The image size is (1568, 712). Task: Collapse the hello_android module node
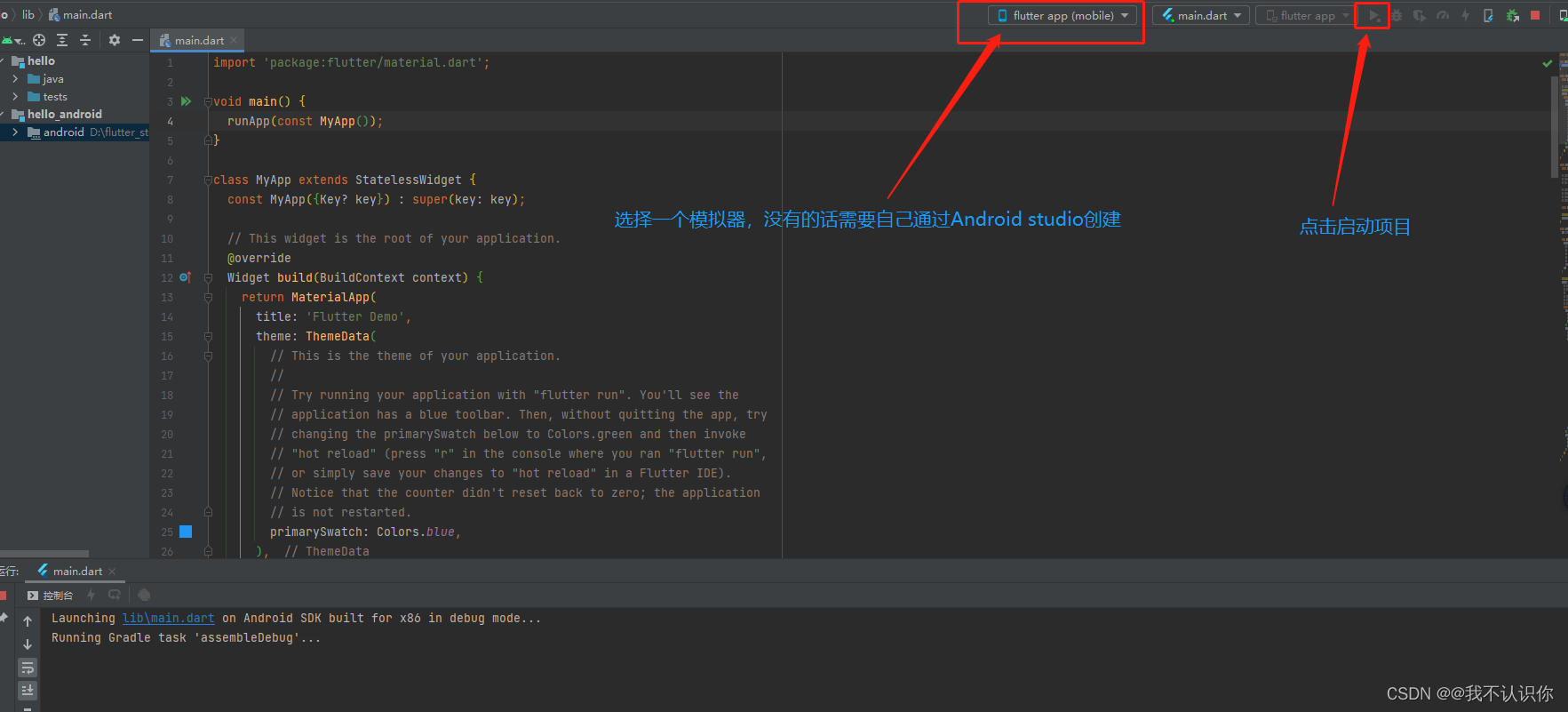3,115
